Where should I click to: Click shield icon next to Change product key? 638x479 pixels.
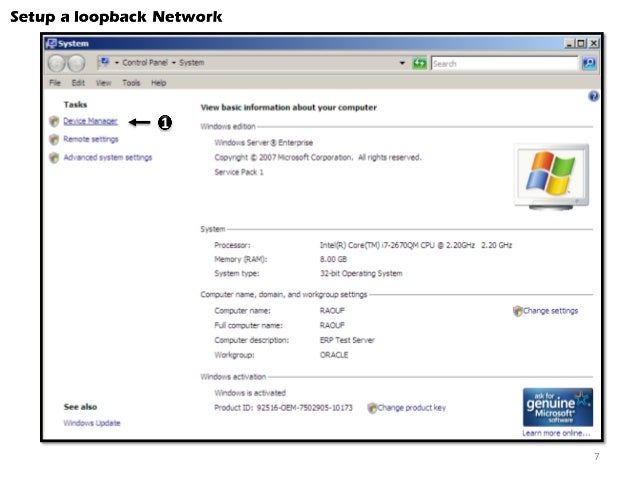coord(372,408)
